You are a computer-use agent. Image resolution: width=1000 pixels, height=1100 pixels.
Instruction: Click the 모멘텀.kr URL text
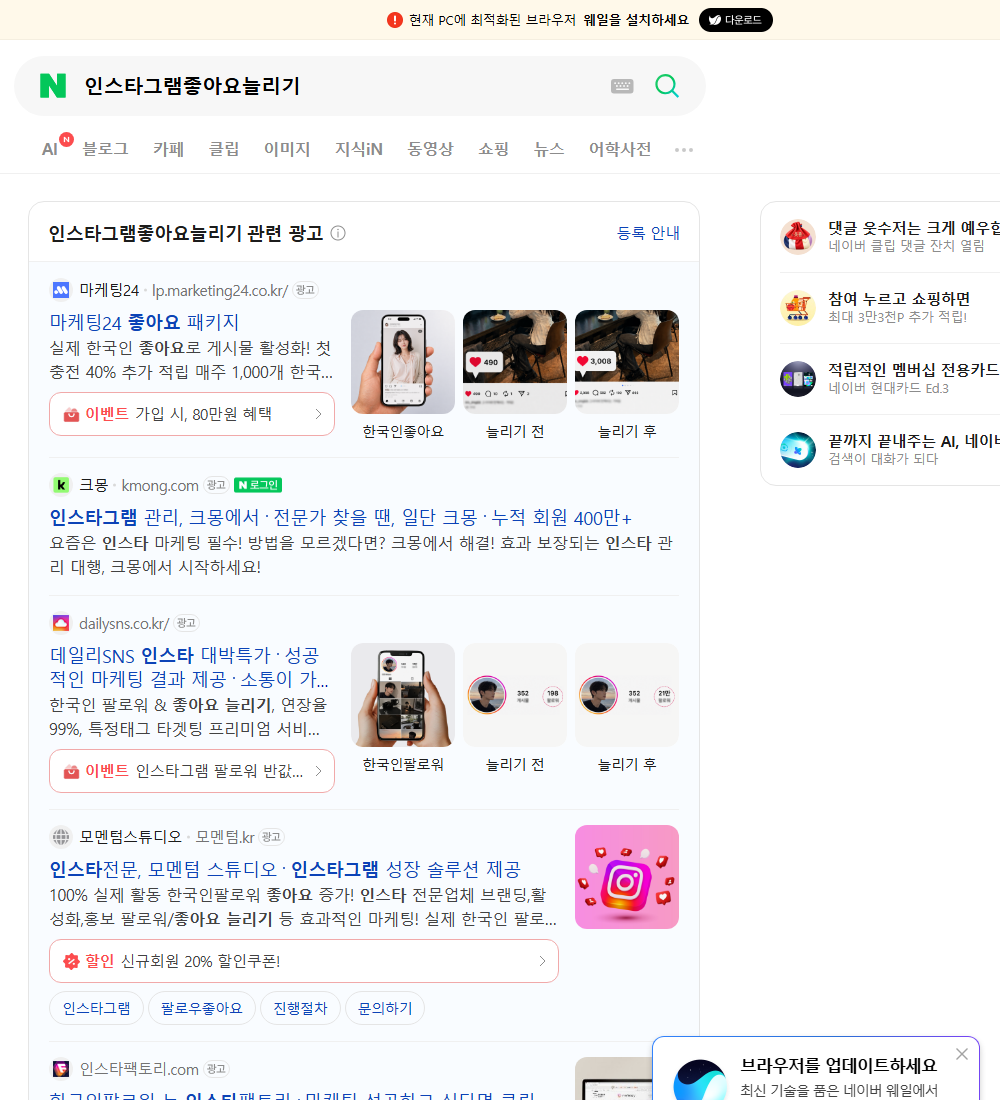click(225, 837)
